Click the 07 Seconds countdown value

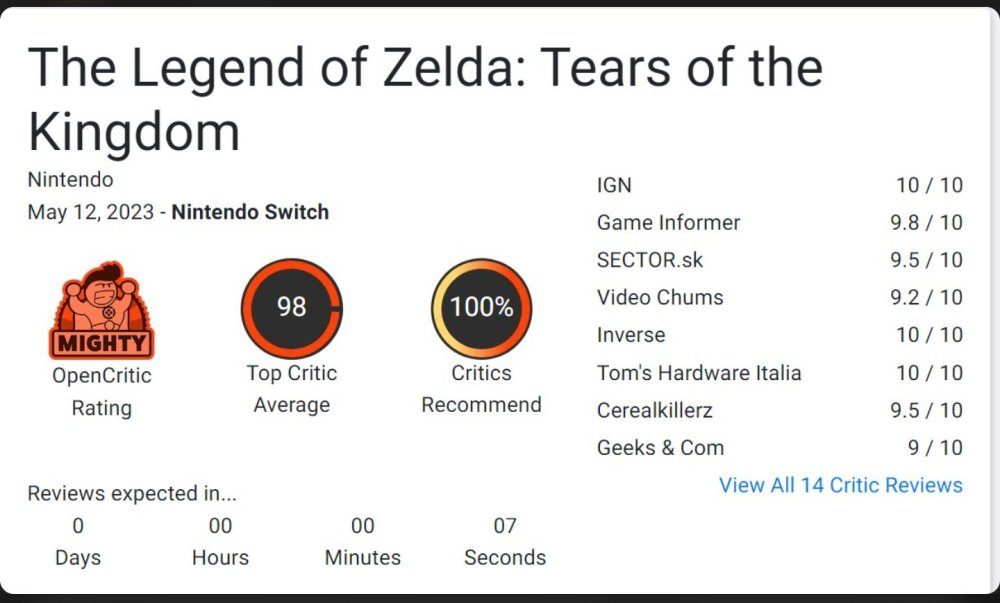(x=505, y=526)
